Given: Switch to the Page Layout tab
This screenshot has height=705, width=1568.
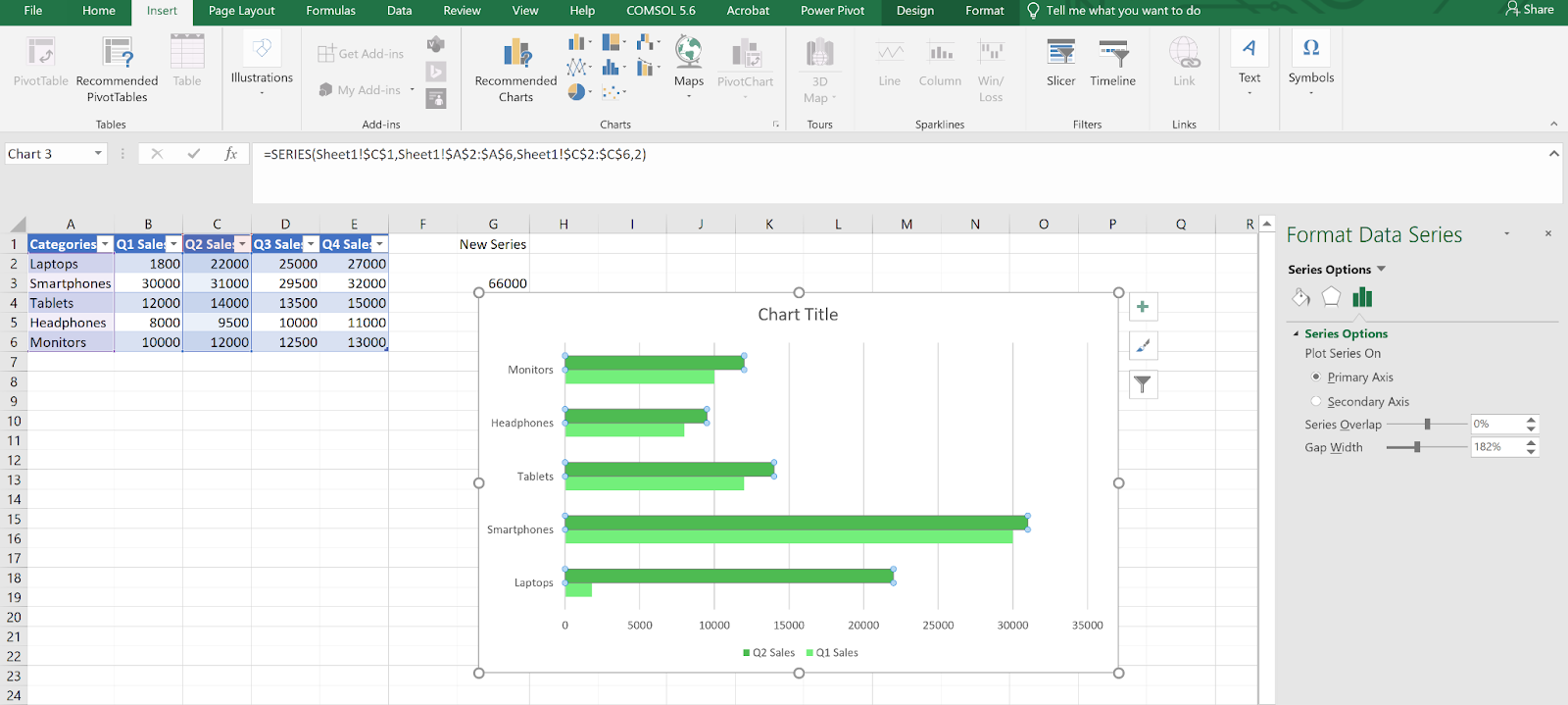Looking at the screenshot, I should click(x=242, y=11).
